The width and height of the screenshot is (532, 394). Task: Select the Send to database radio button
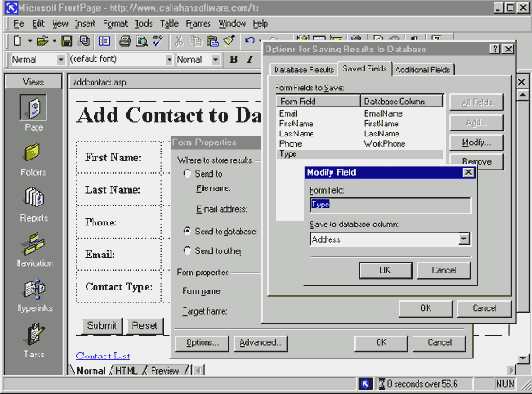187,231
